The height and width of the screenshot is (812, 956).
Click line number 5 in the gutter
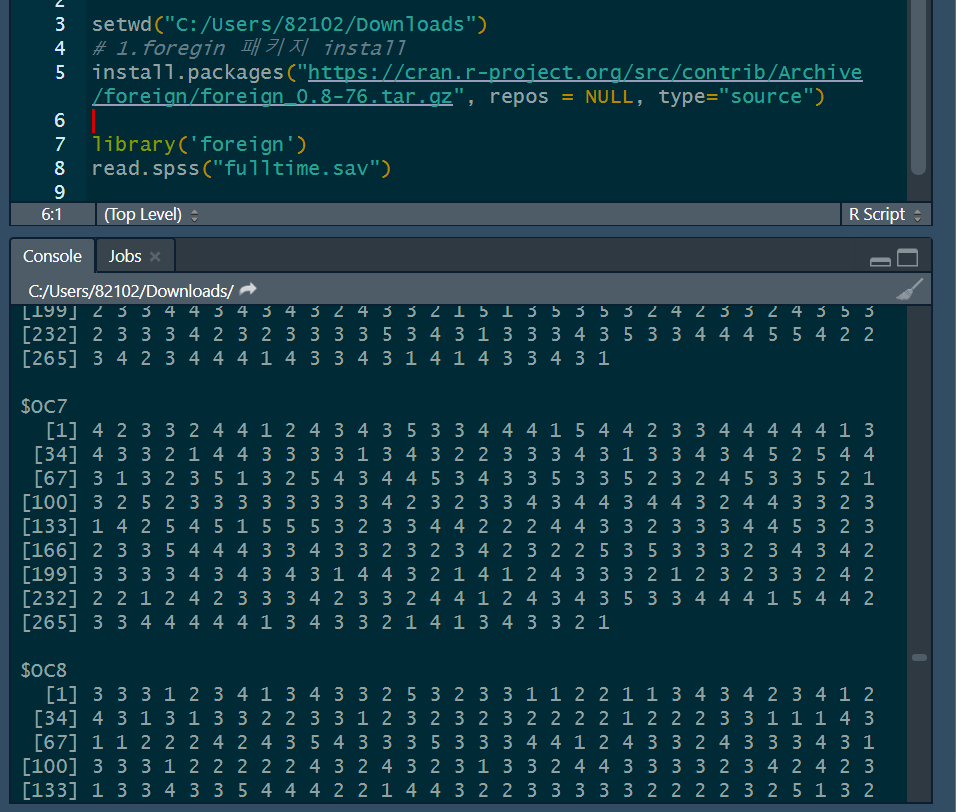click(x=60, y=73)
